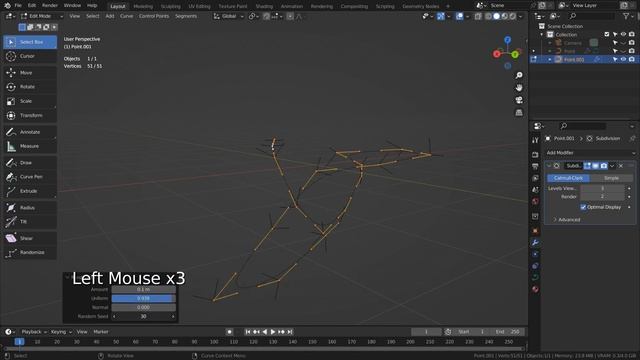Remove the Subdivision modifier with X

coord(621,166)
